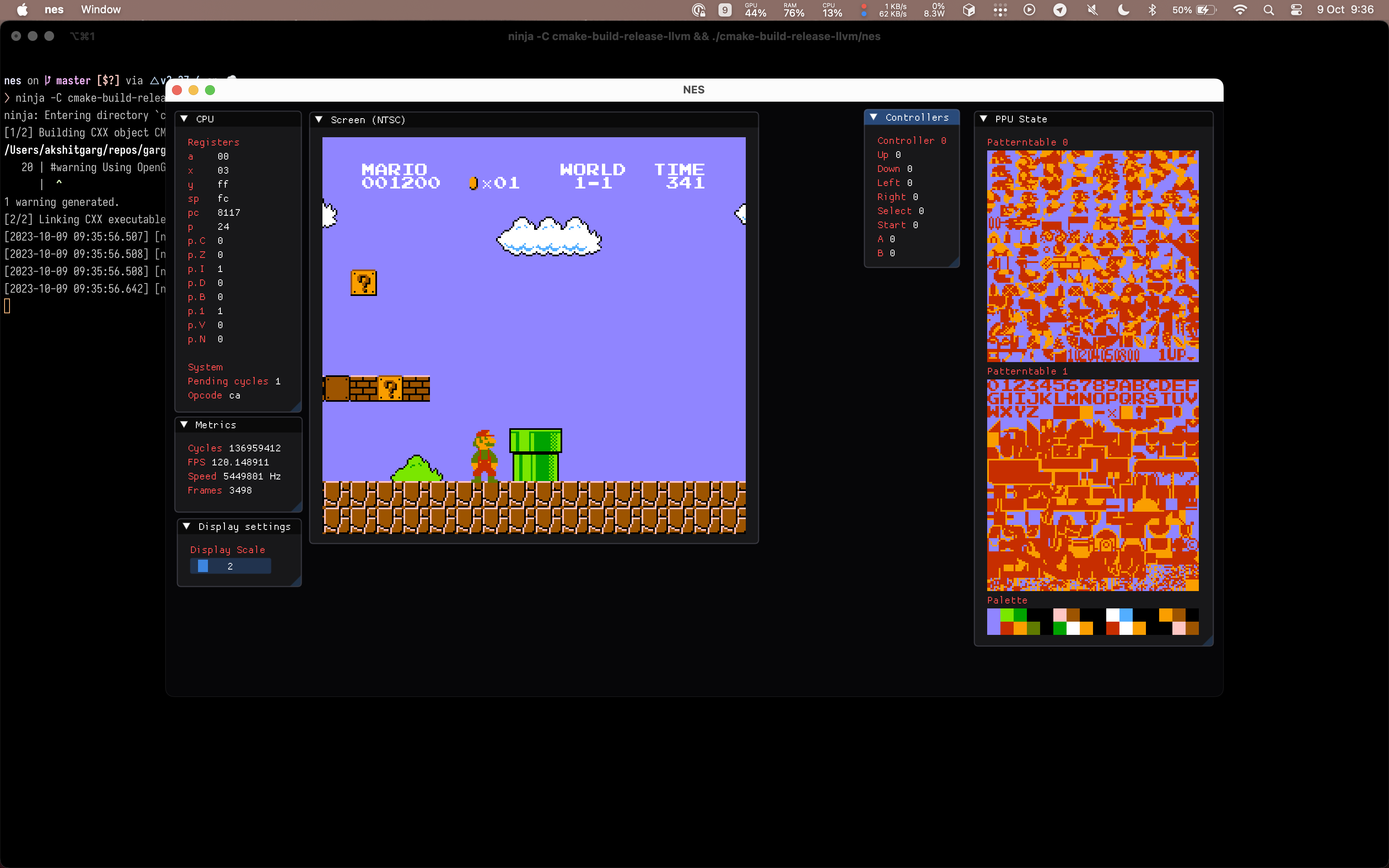Click the Do Not Disturb moon icon

[x=1123, y=10]
